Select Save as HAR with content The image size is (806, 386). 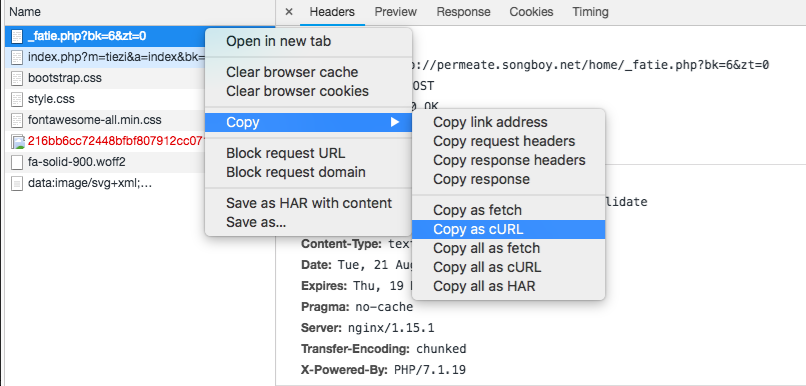pos(308,203)
